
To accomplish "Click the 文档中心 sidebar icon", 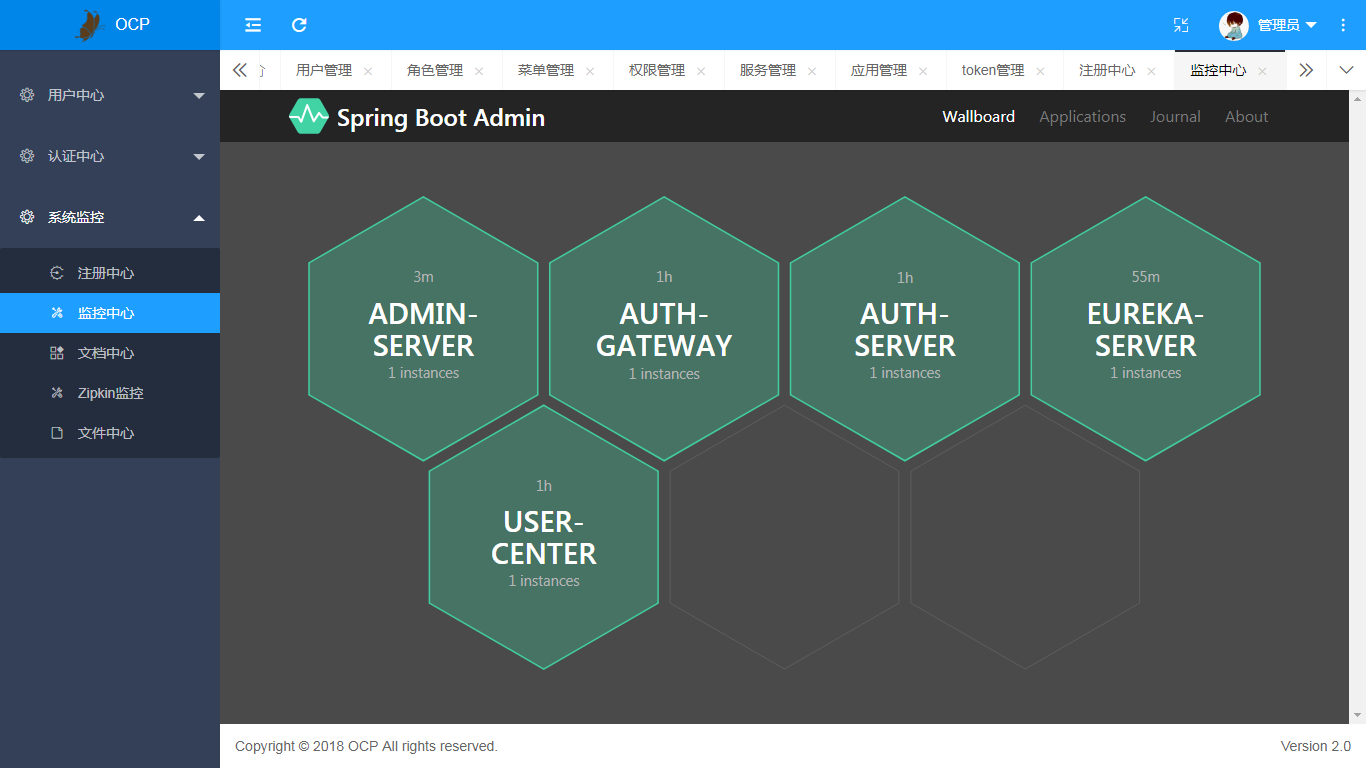I will 57,353.
